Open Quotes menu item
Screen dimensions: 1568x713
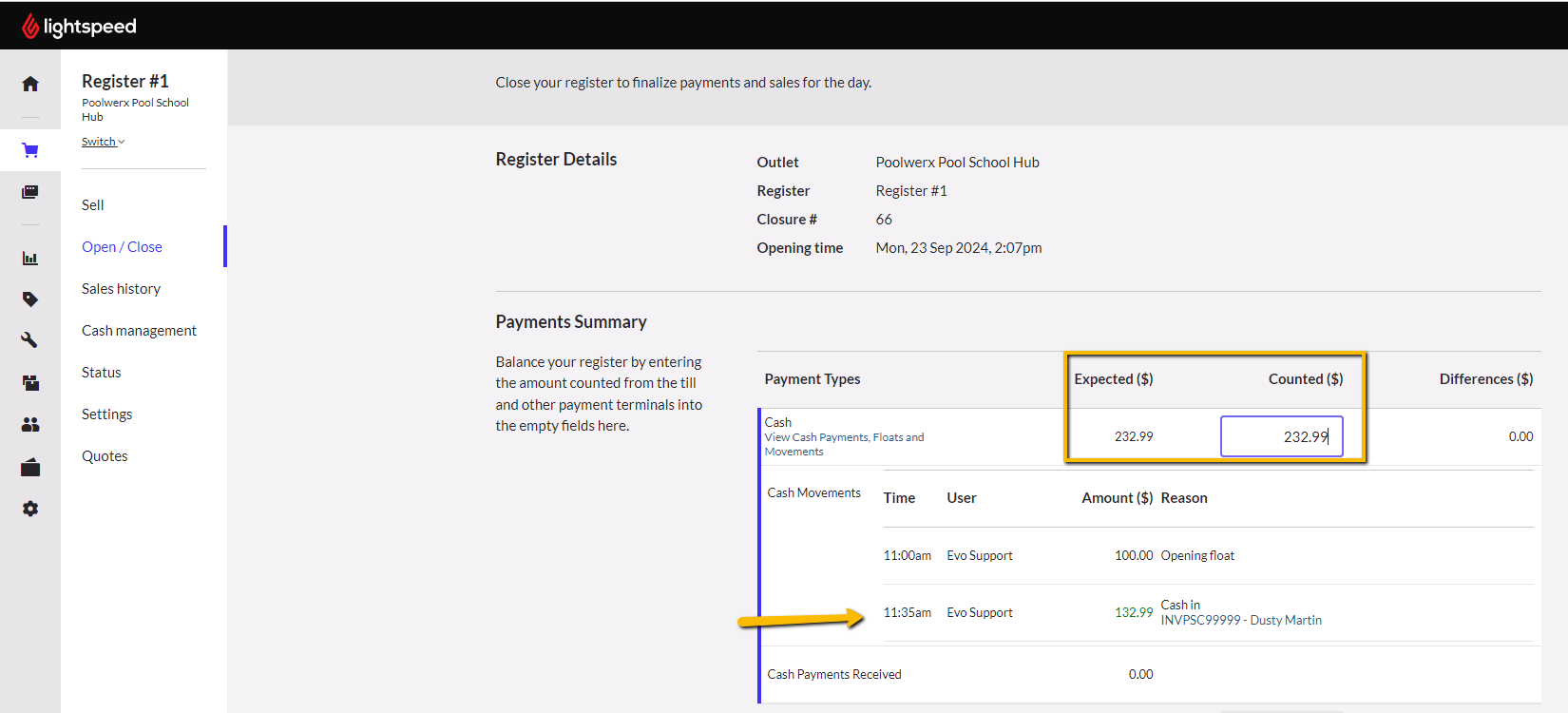click(105, 456)
